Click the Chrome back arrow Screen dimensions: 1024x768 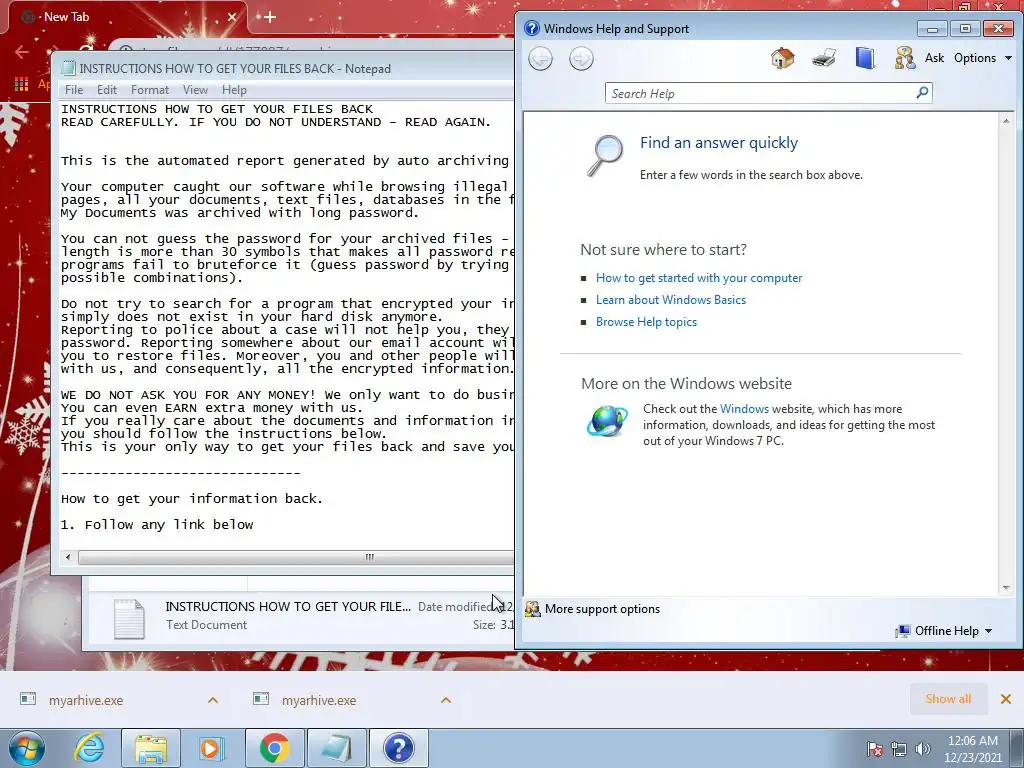point(22,52)
